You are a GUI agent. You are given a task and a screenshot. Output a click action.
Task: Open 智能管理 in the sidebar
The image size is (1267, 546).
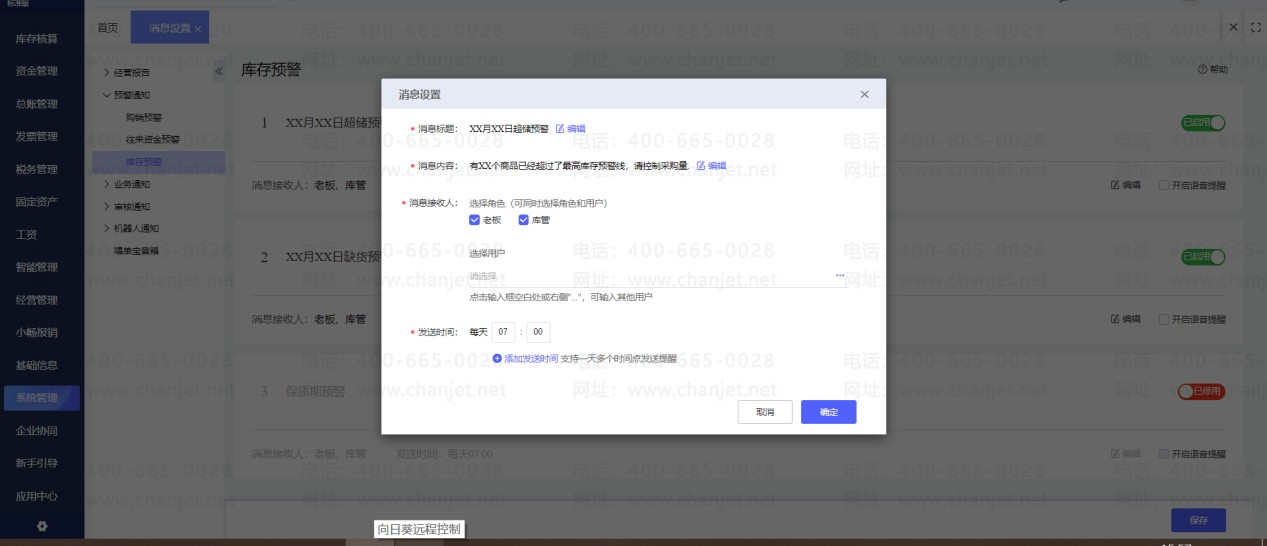[x=37, y=267]
